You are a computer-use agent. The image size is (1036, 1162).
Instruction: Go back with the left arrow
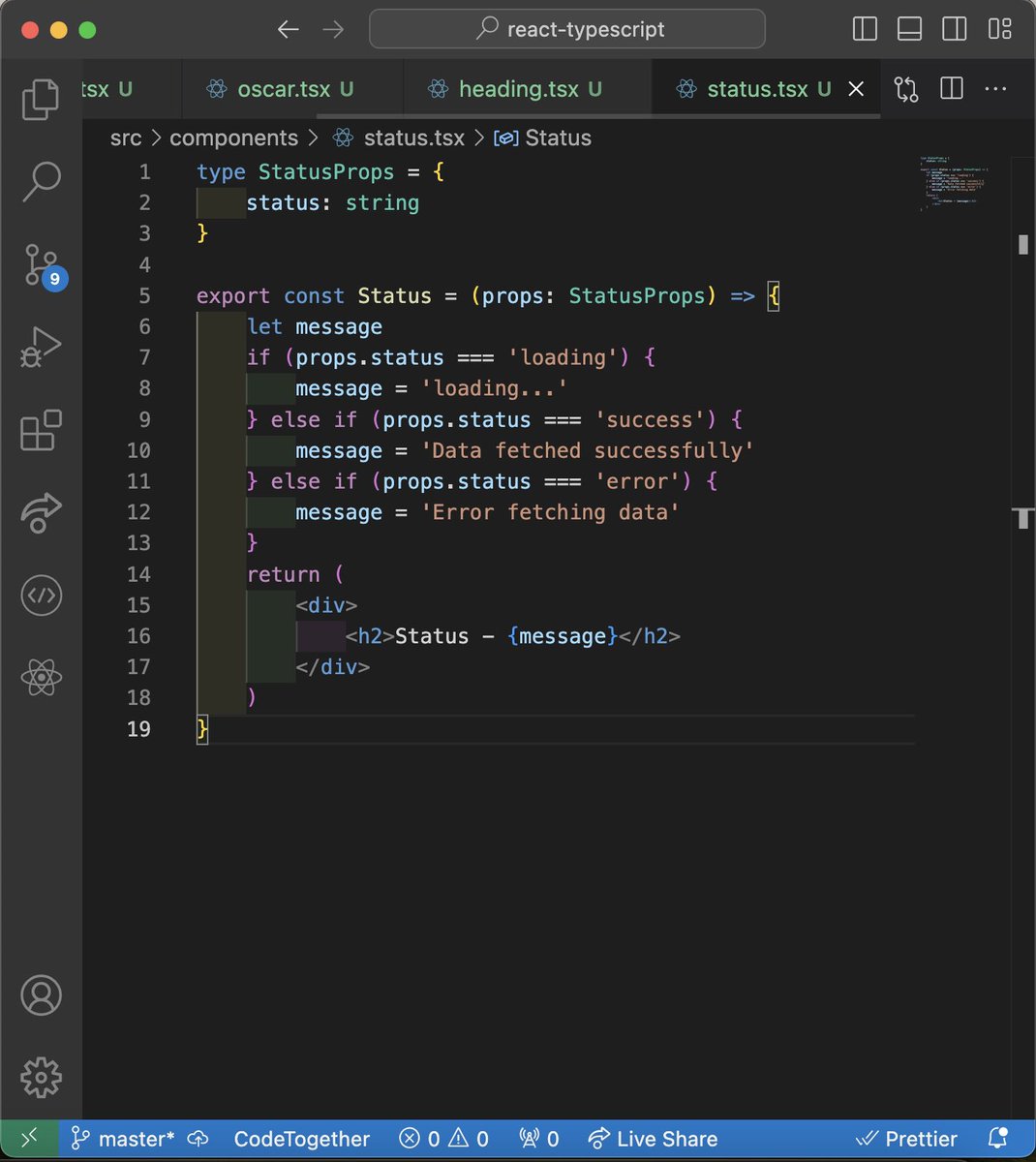point(289,29)
